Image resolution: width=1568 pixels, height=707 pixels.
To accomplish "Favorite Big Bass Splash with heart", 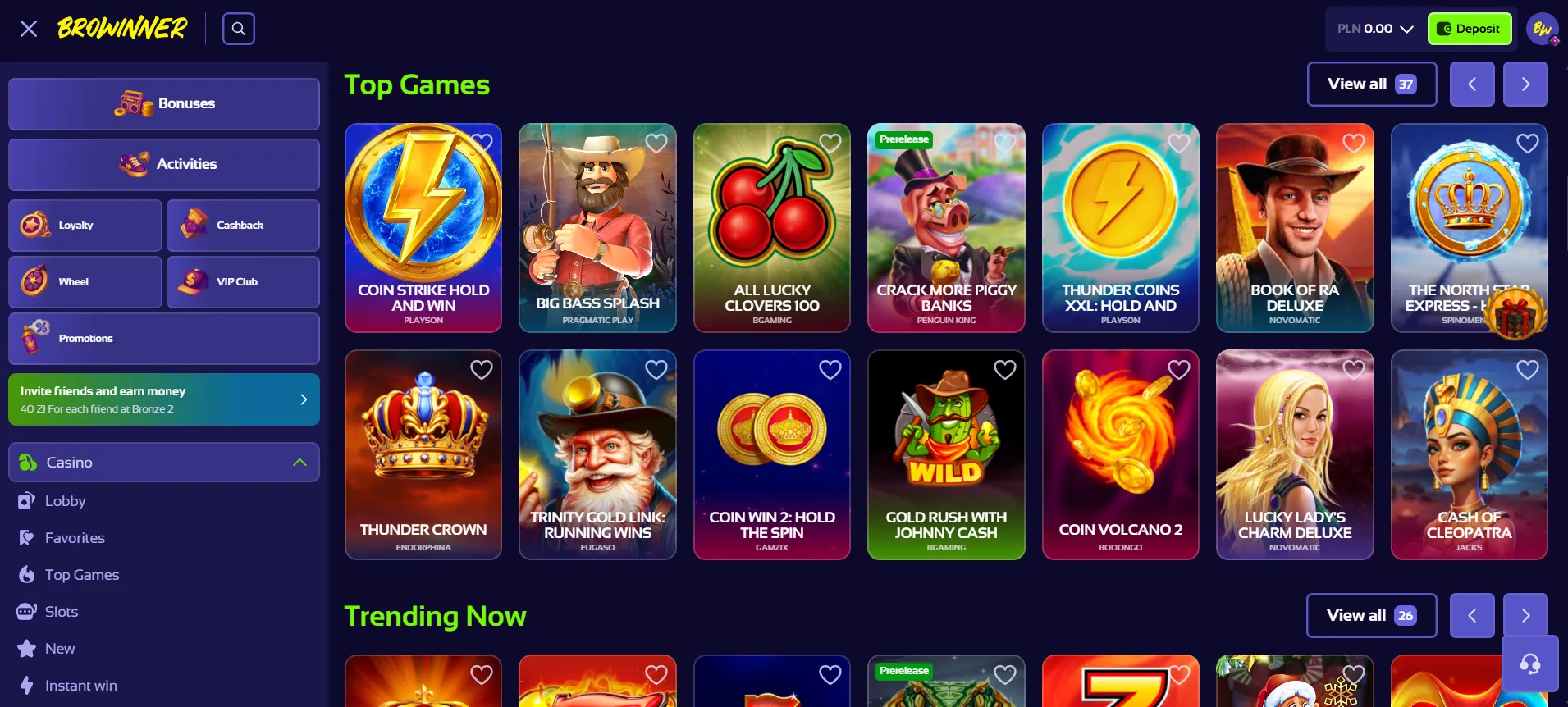I will (656, 144).
